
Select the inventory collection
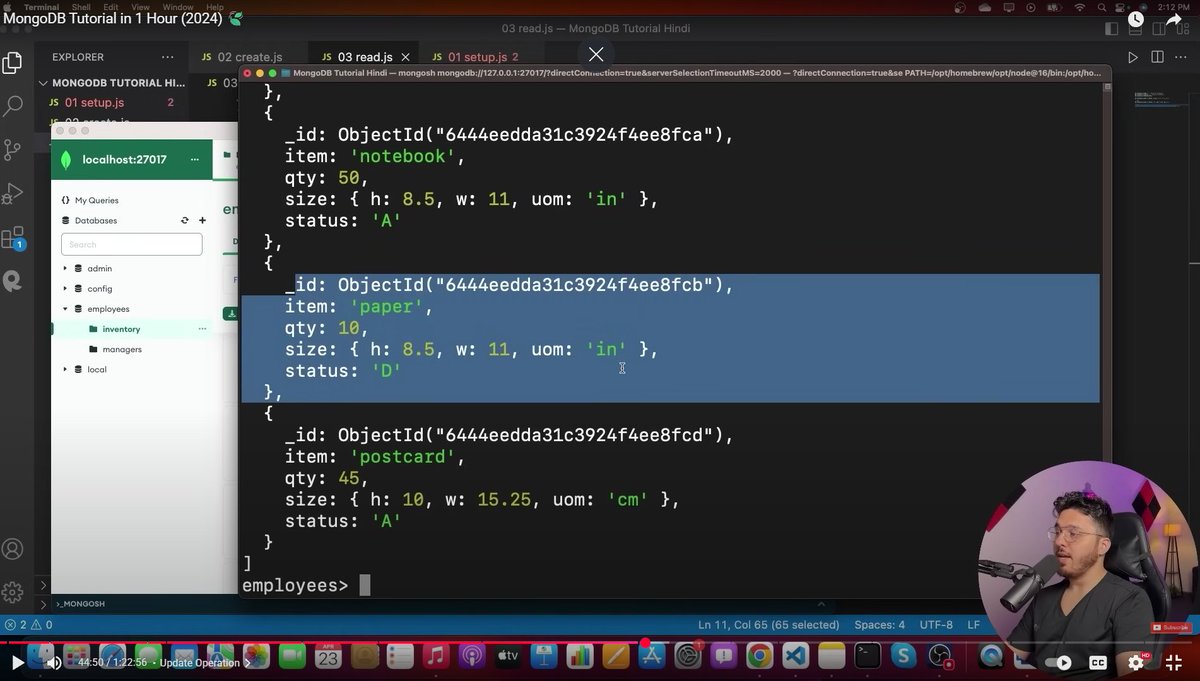click(x=121, y=329)
